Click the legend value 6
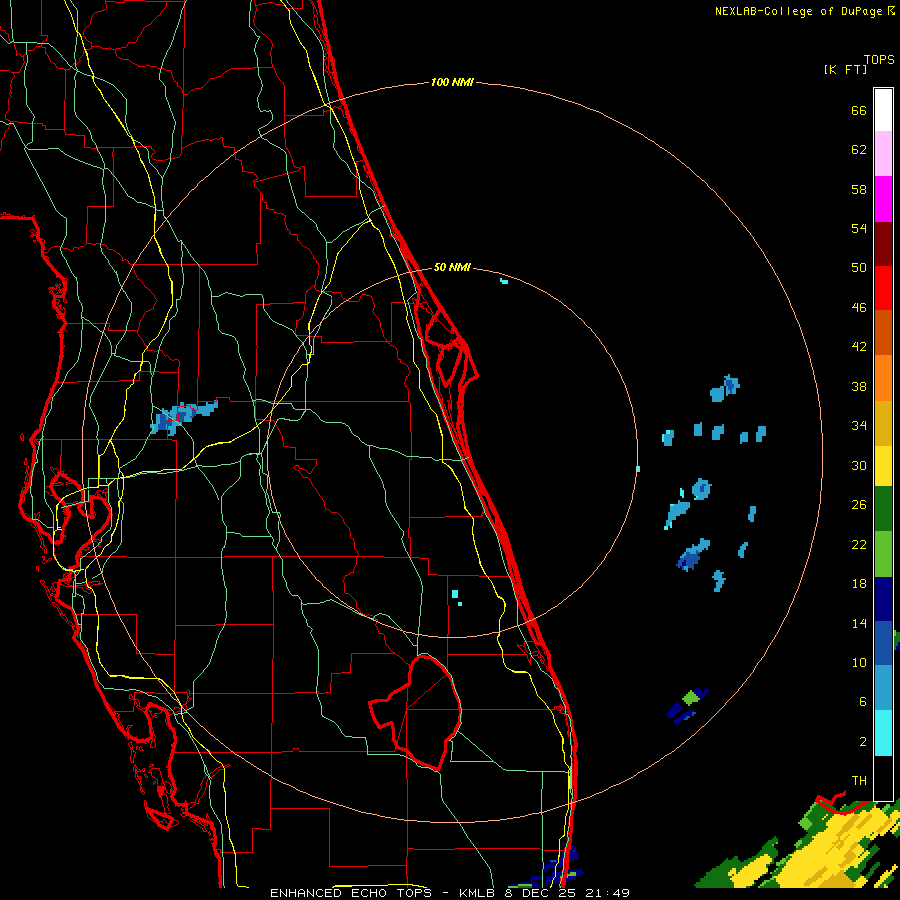Image resolution: width=900 pixels, height=900 pixels. tap(863, 702)
